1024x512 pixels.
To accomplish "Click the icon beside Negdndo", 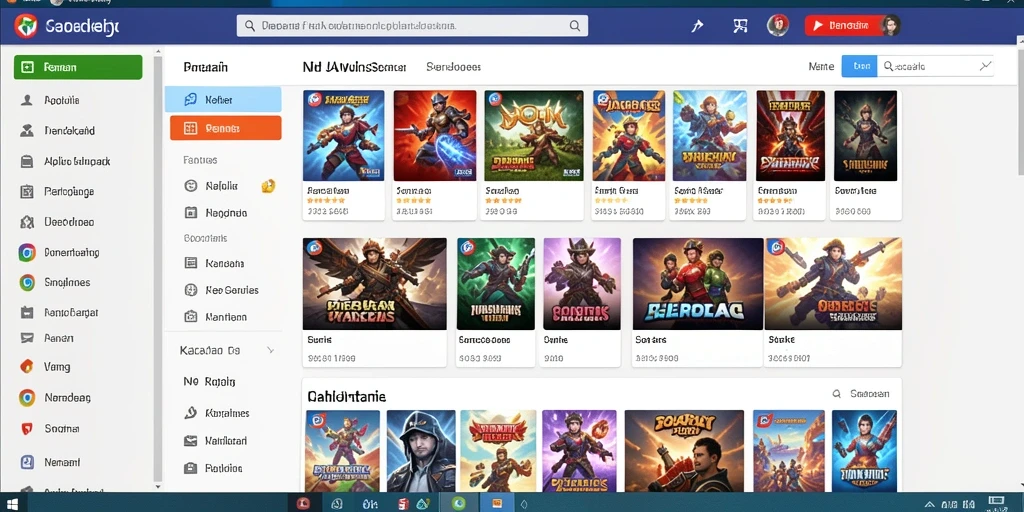I will coord(191,212).
